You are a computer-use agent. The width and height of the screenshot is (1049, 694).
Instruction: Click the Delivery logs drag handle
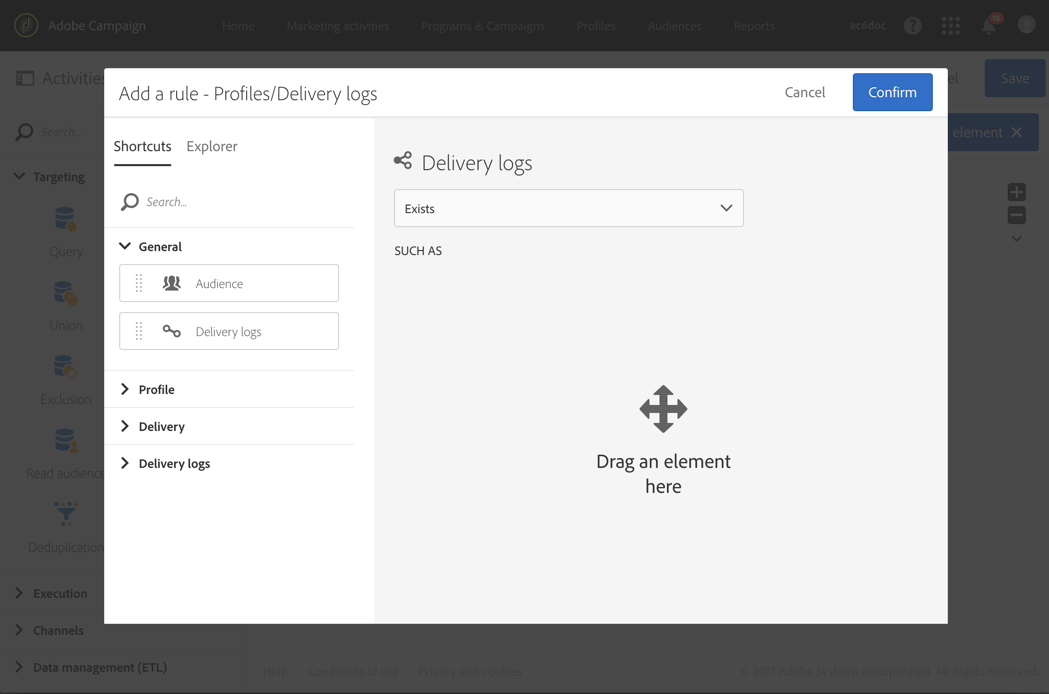click(x=139, y=331)
